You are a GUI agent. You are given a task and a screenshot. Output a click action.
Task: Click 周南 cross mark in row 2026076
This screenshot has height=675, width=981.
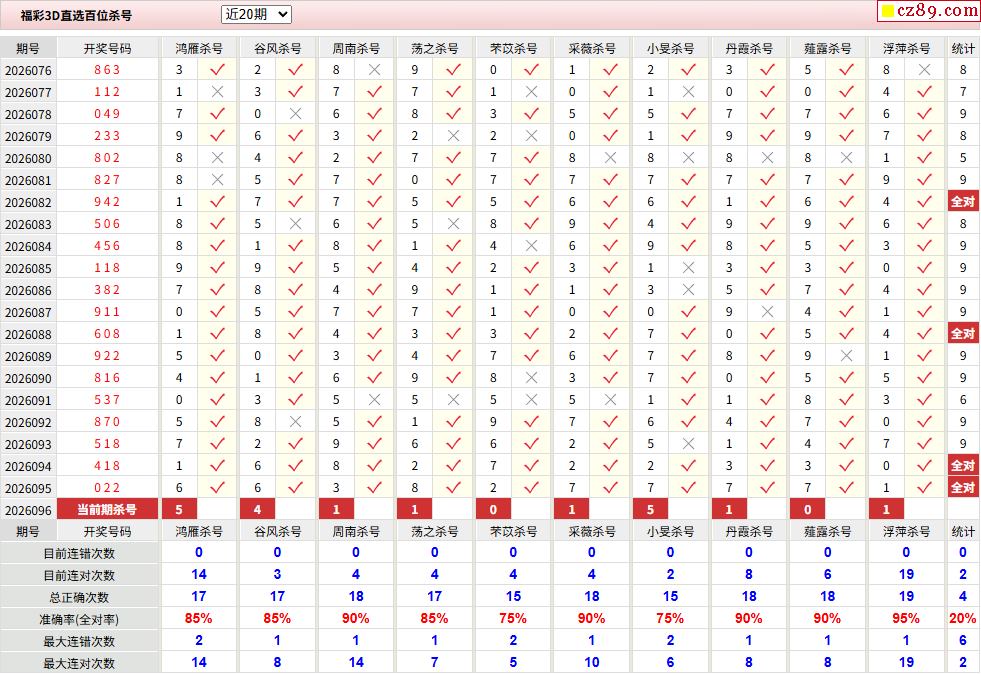point(374,70)
